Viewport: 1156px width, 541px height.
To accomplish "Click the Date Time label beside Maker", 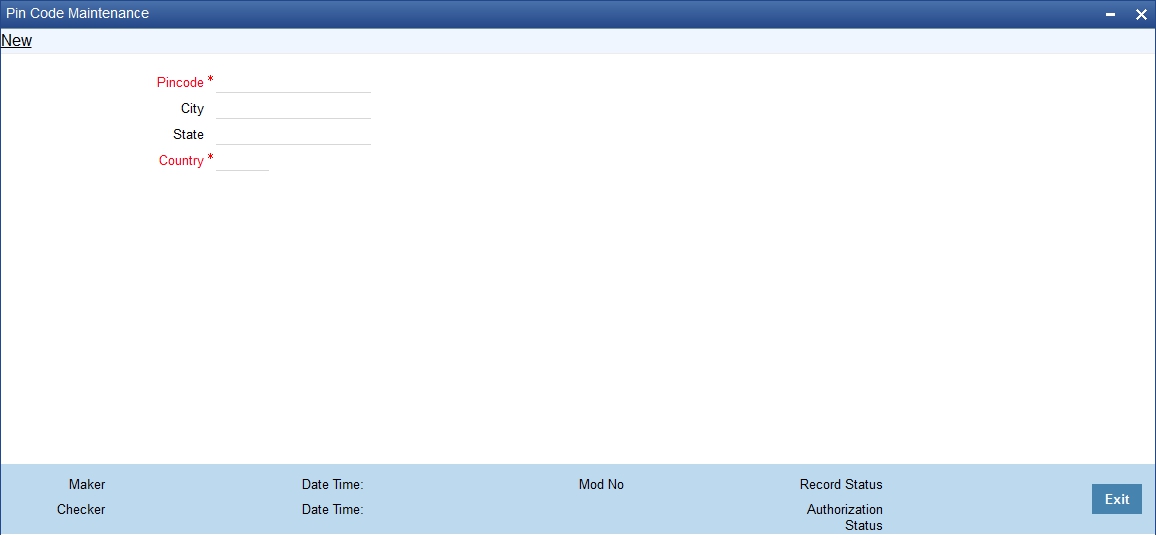I will 332,484.
